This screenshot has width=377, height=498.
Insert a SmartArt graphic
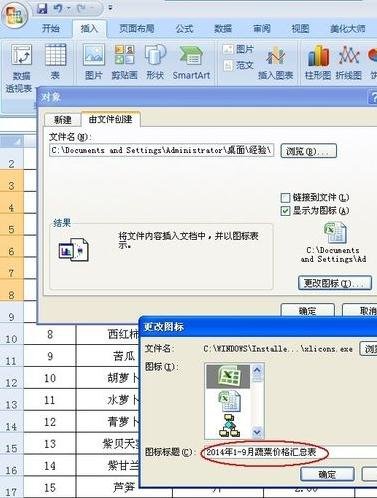[191, 62]
